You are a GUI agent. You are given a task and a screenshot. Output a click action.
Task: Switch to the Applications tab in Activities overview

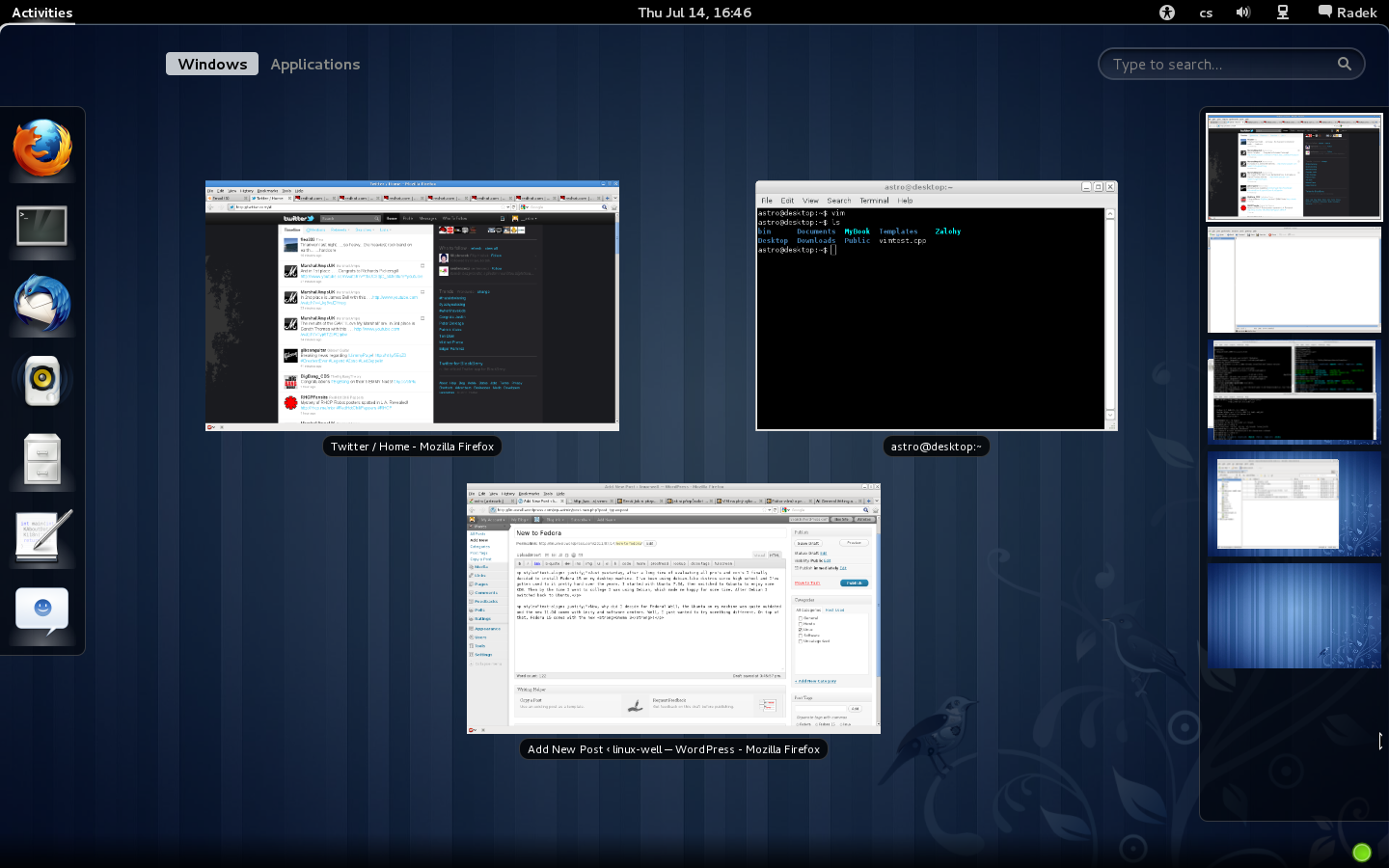[315, 64]
